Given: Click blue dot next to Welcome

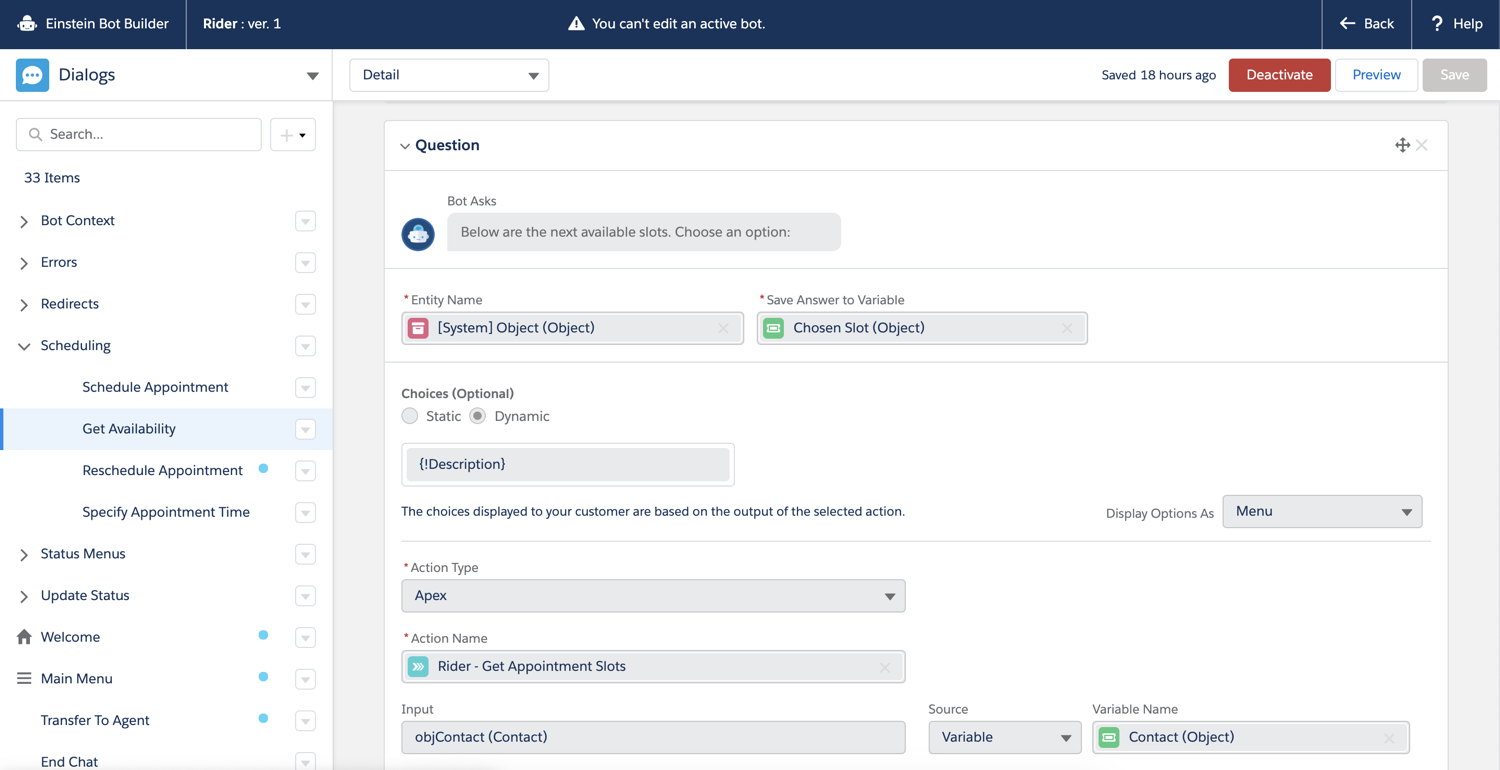Looking at the screenshot, I should pyautogui.click(x=263, y=635).
